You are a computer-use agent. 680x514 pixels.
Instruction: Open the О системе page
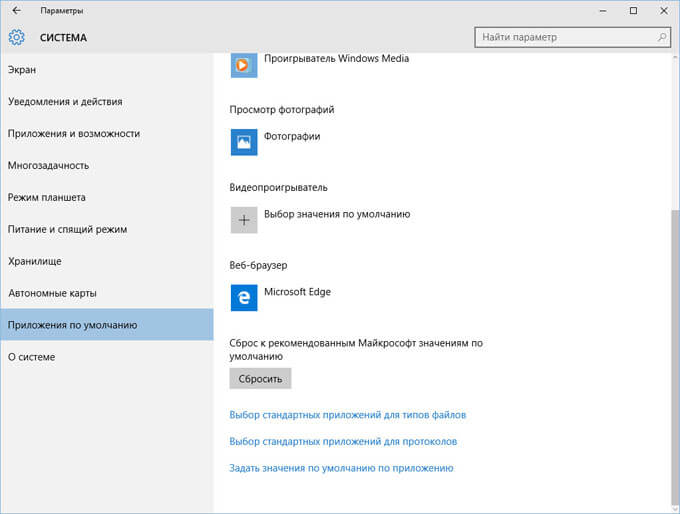pos(32,357)
